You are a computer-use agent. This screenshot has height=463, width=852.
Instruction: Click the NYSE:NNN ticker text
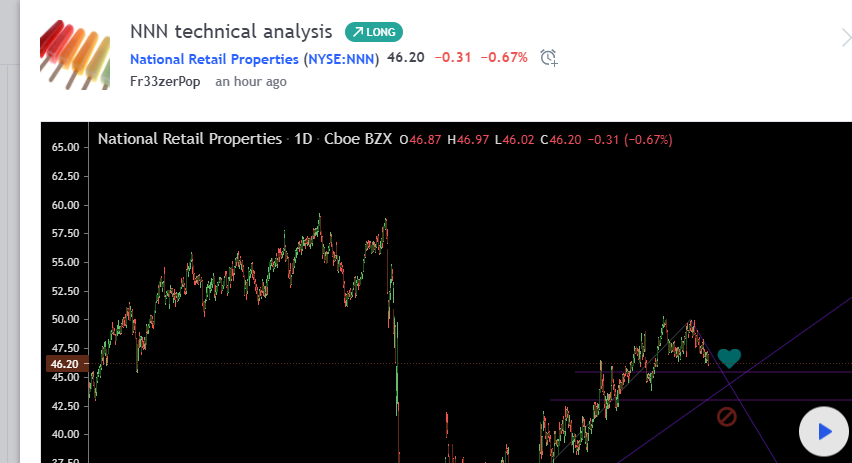[x=341, y=59]
